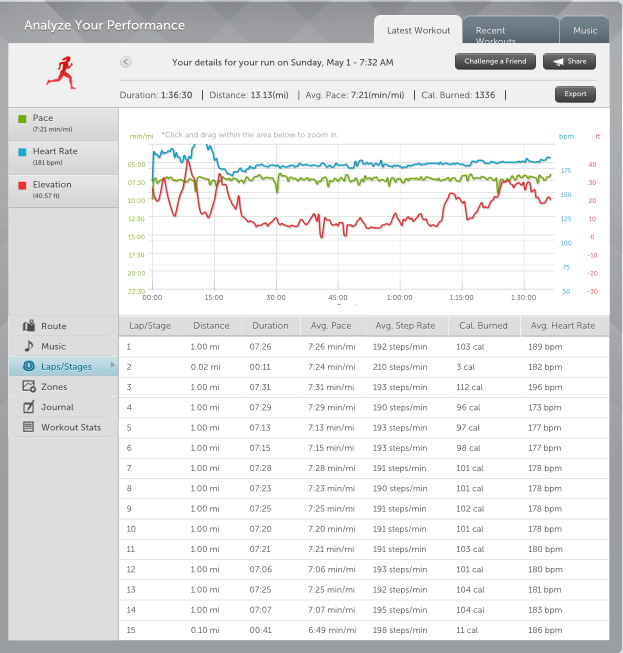Click the run date heading Sunday, May 1
623x653 pixels.
click(x=283, y=62)
